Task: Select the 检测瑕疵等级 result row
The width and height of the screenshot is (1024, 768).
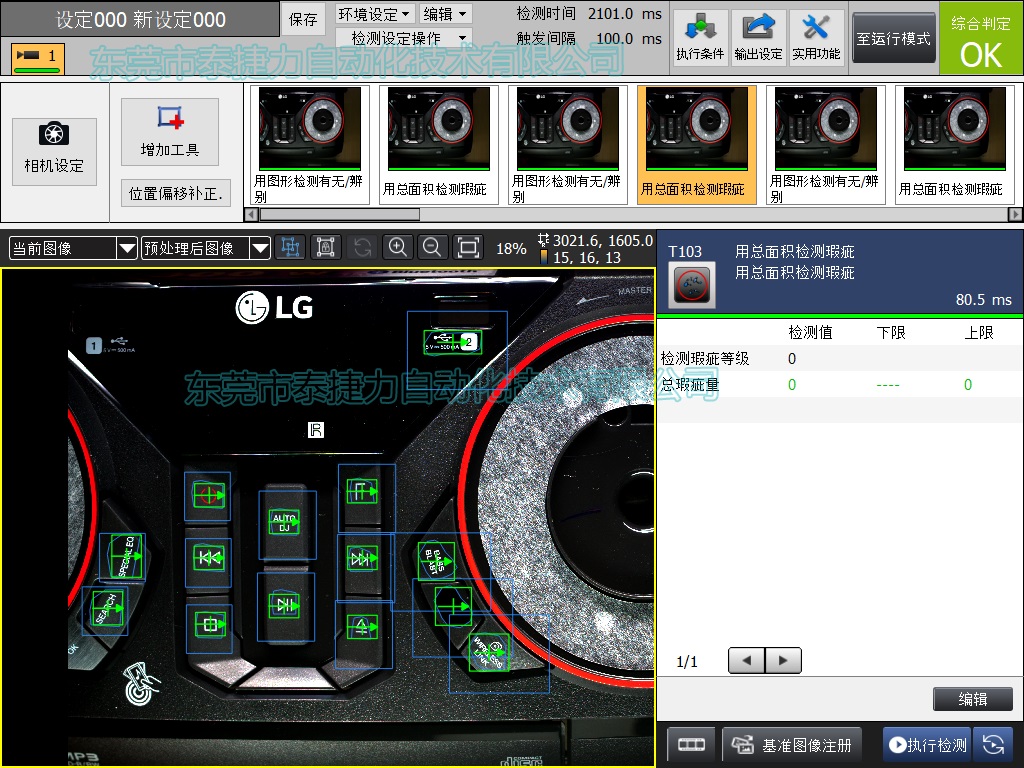Action: pos(840,359)
